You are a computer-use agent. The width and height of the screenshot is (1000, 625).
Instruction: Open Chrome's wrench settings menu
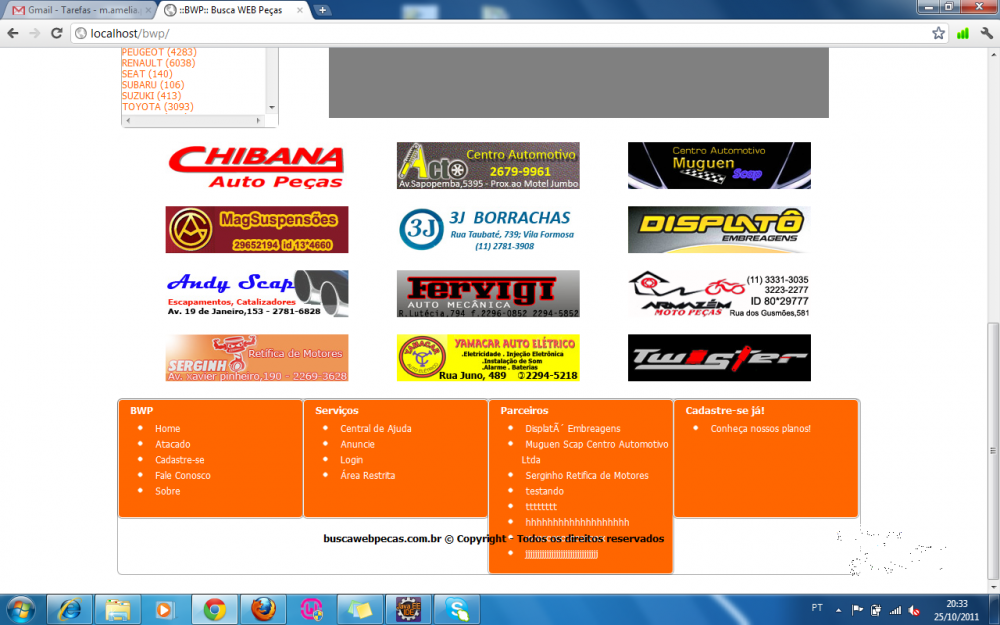[986, 33]
